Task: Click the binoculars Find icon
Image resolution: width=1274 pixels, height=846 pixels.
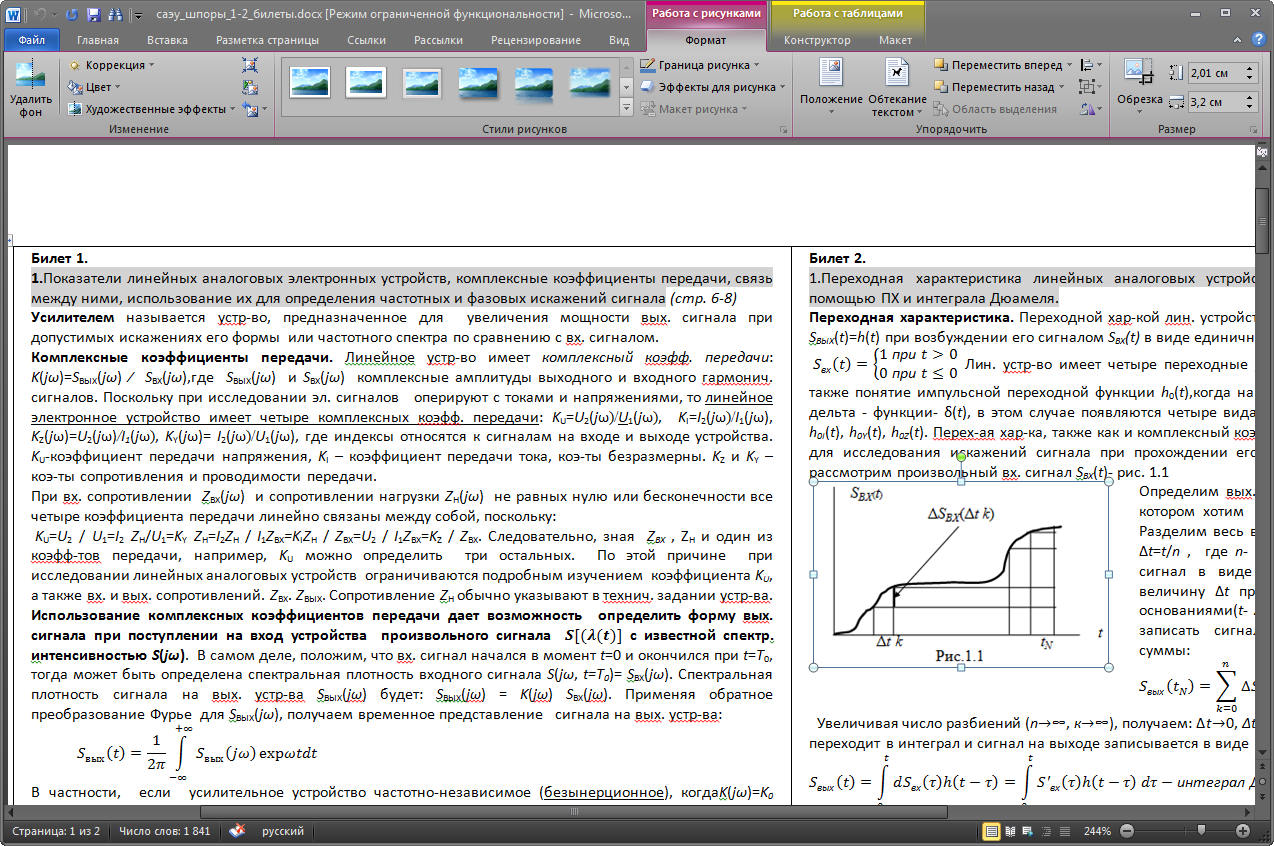Action: 115,14
